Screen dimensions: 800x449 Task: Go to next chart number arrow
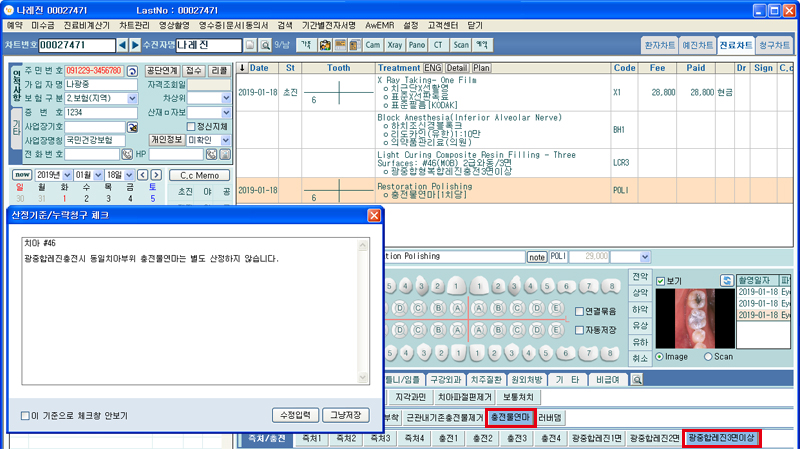click(x=136, y=46)
